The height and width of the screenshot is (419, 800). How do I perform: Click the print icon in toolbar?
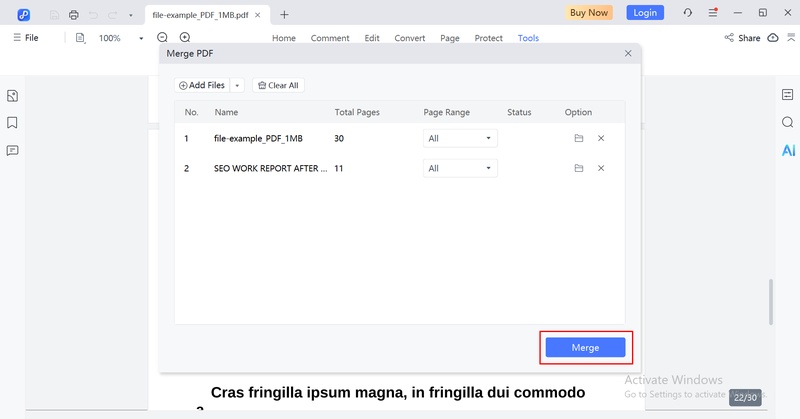click(x=74, y=14)
